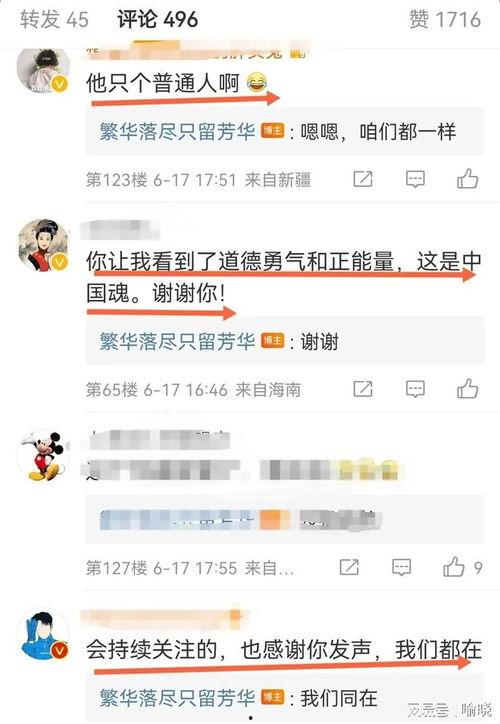Select the 评论 496 tab
This screenshot has width=500, height=724.
point(157,19)
